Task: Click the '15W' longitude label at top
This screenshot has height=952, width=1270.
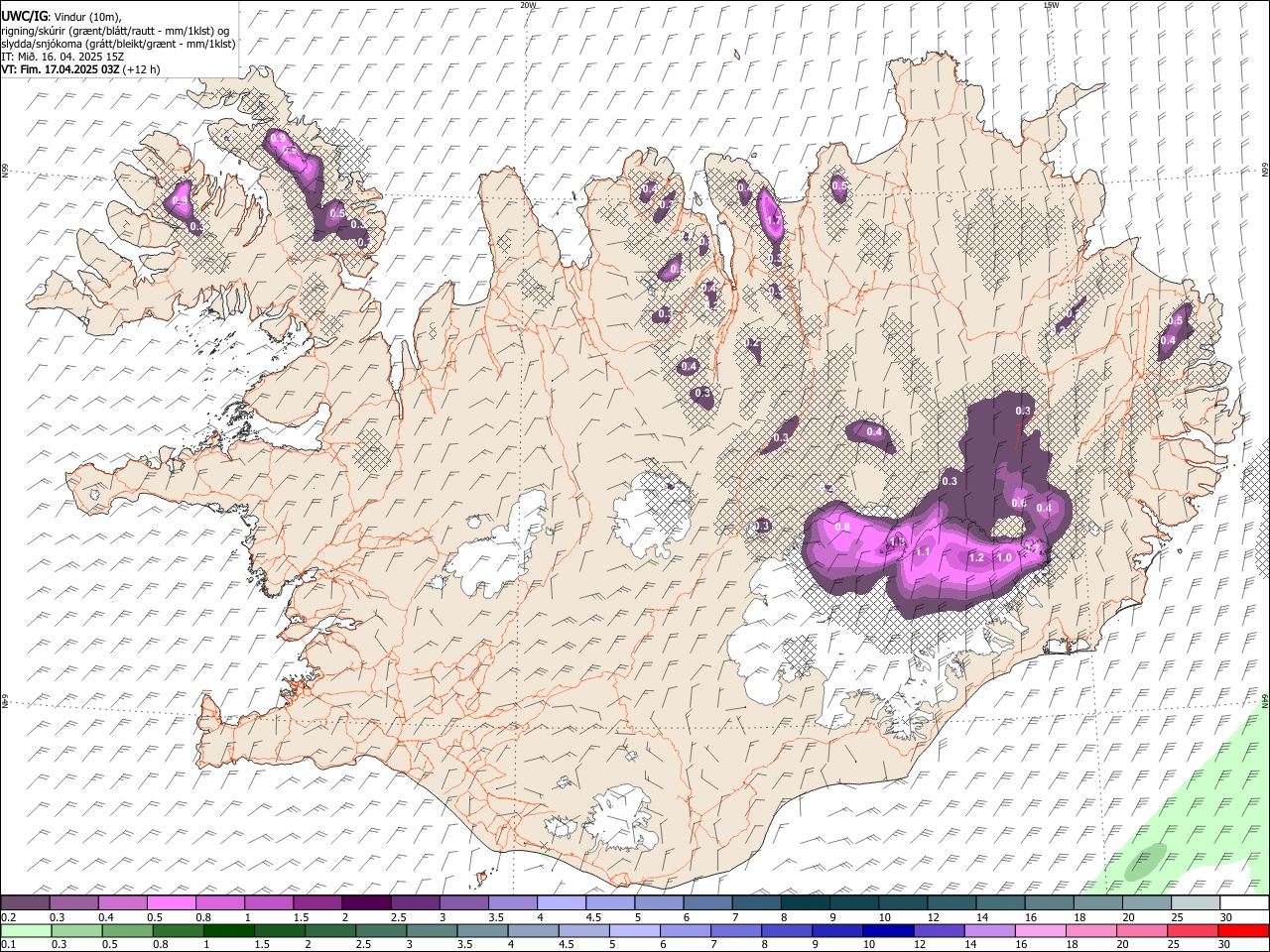Action: click(1050, 5)
